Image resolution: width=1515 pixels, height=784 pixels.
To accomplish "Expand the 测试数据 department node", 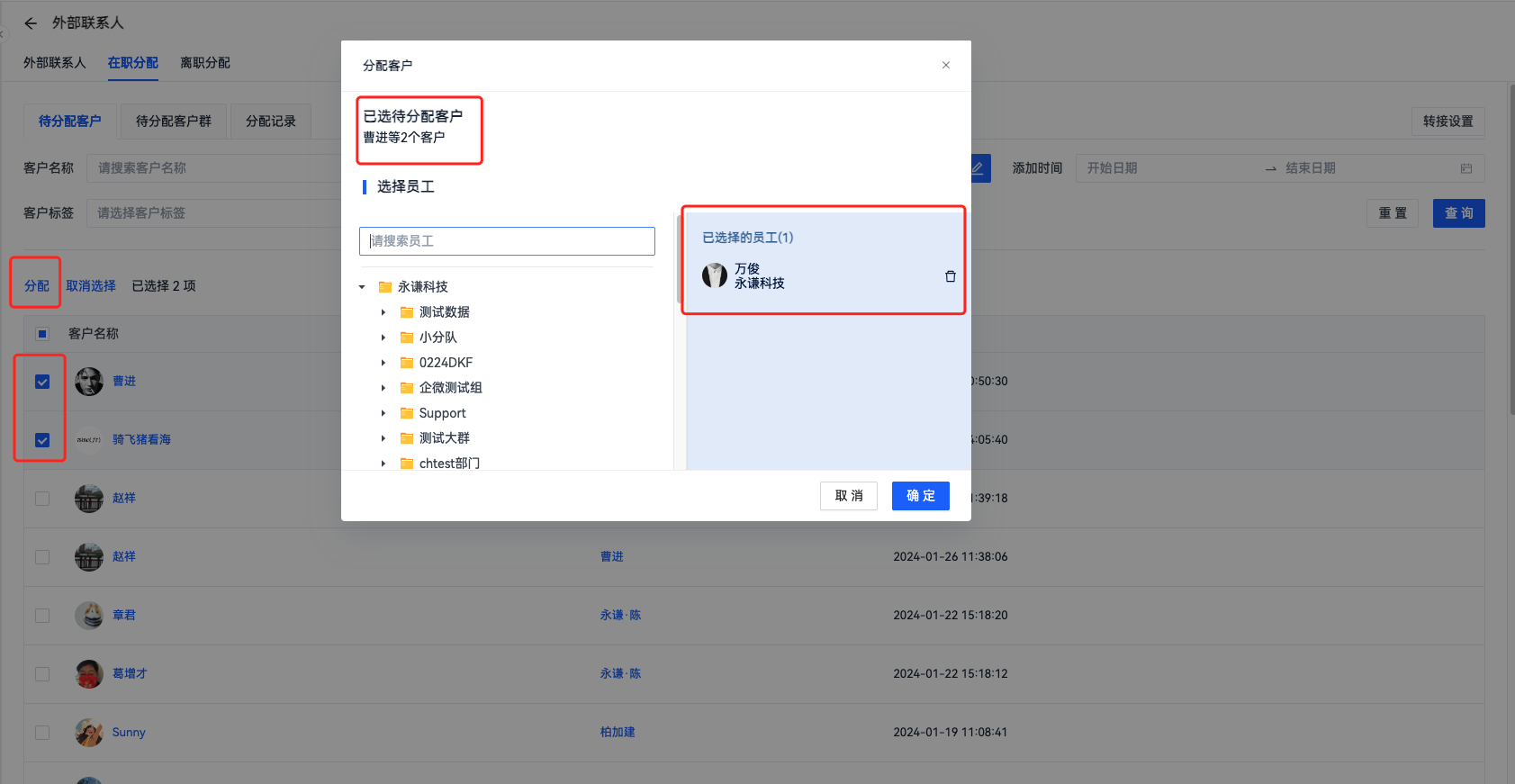I will 383,312.
